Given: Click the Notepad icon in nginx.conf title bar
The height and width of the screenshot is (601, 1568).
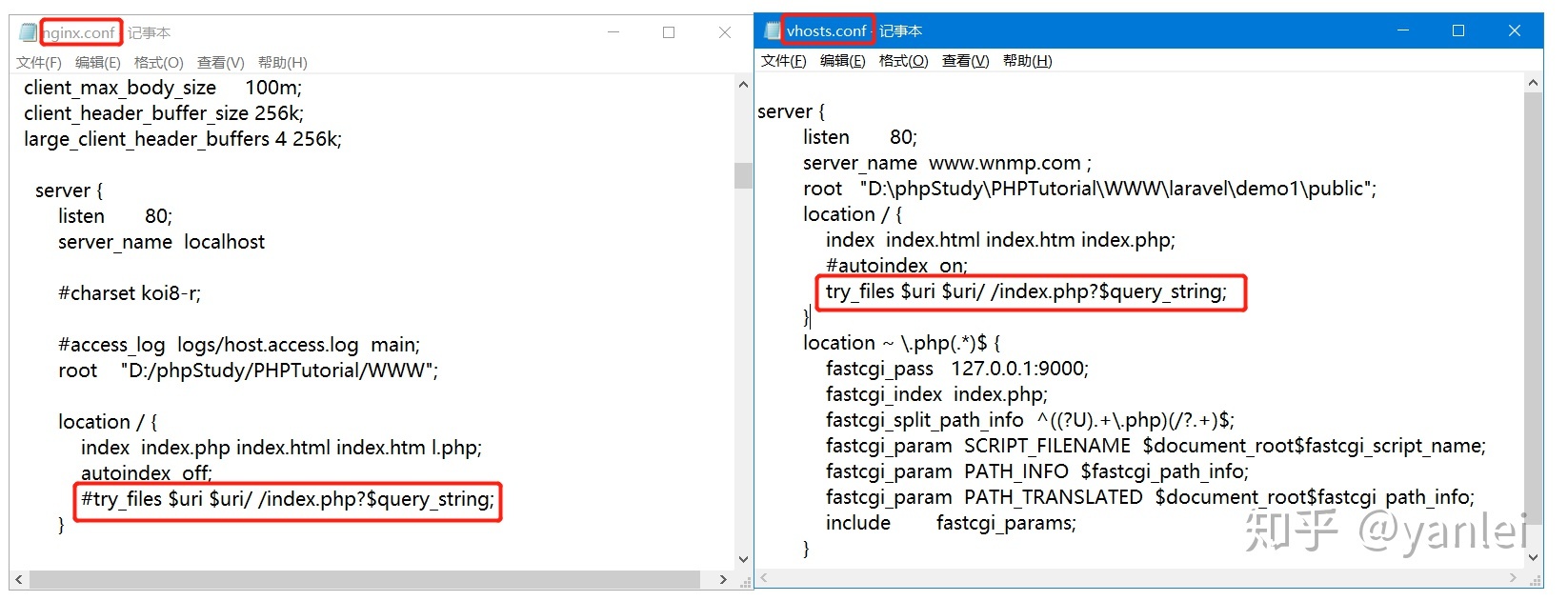Looking at the screenshot, I should [x=29, y=32].
